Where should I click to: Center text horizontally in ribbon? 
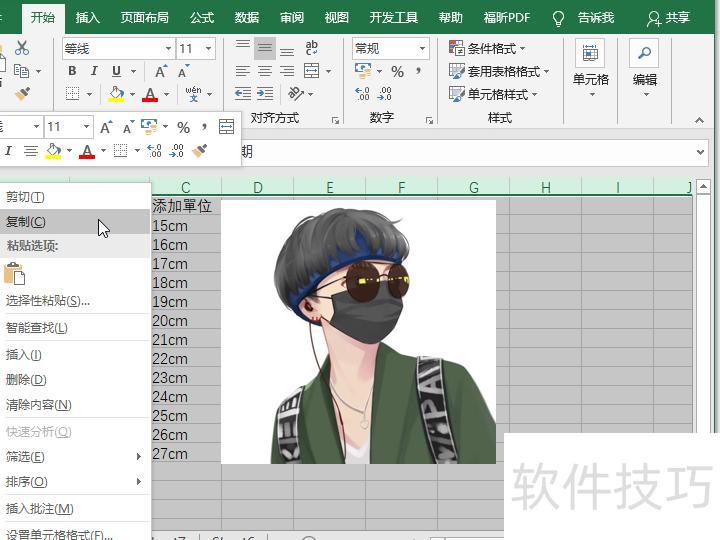pos(264,71)
